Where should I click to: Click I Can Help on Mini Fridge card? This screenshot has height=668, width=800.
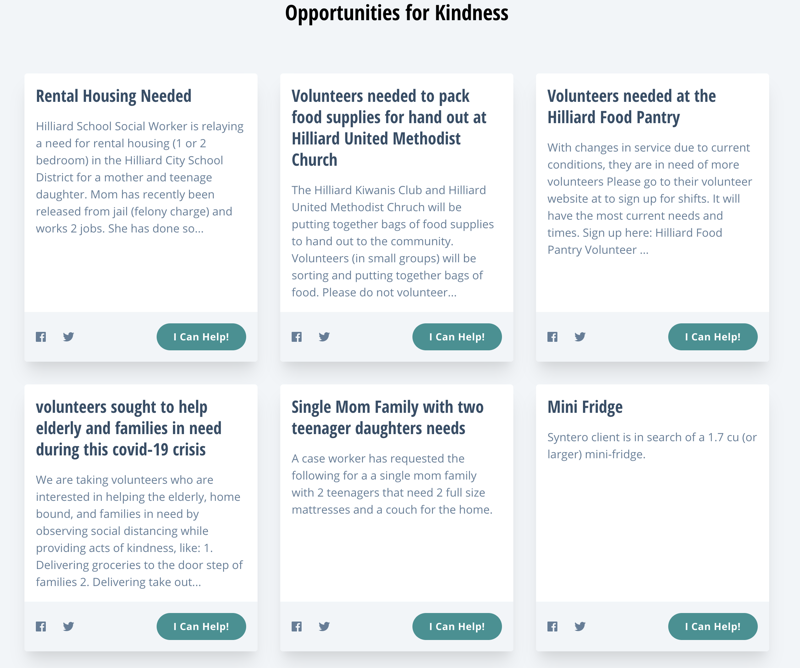point(713,626)
